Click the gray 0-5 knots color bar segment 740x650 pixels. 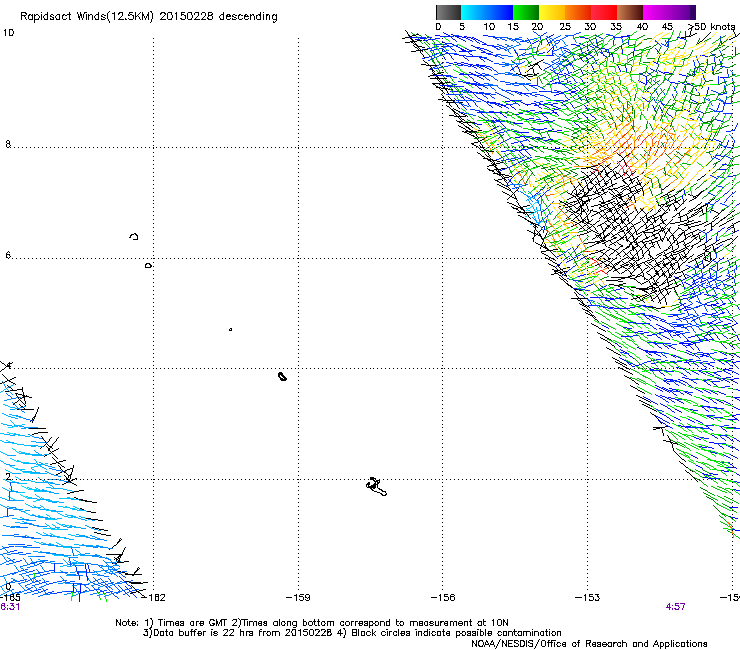(448, 12)
